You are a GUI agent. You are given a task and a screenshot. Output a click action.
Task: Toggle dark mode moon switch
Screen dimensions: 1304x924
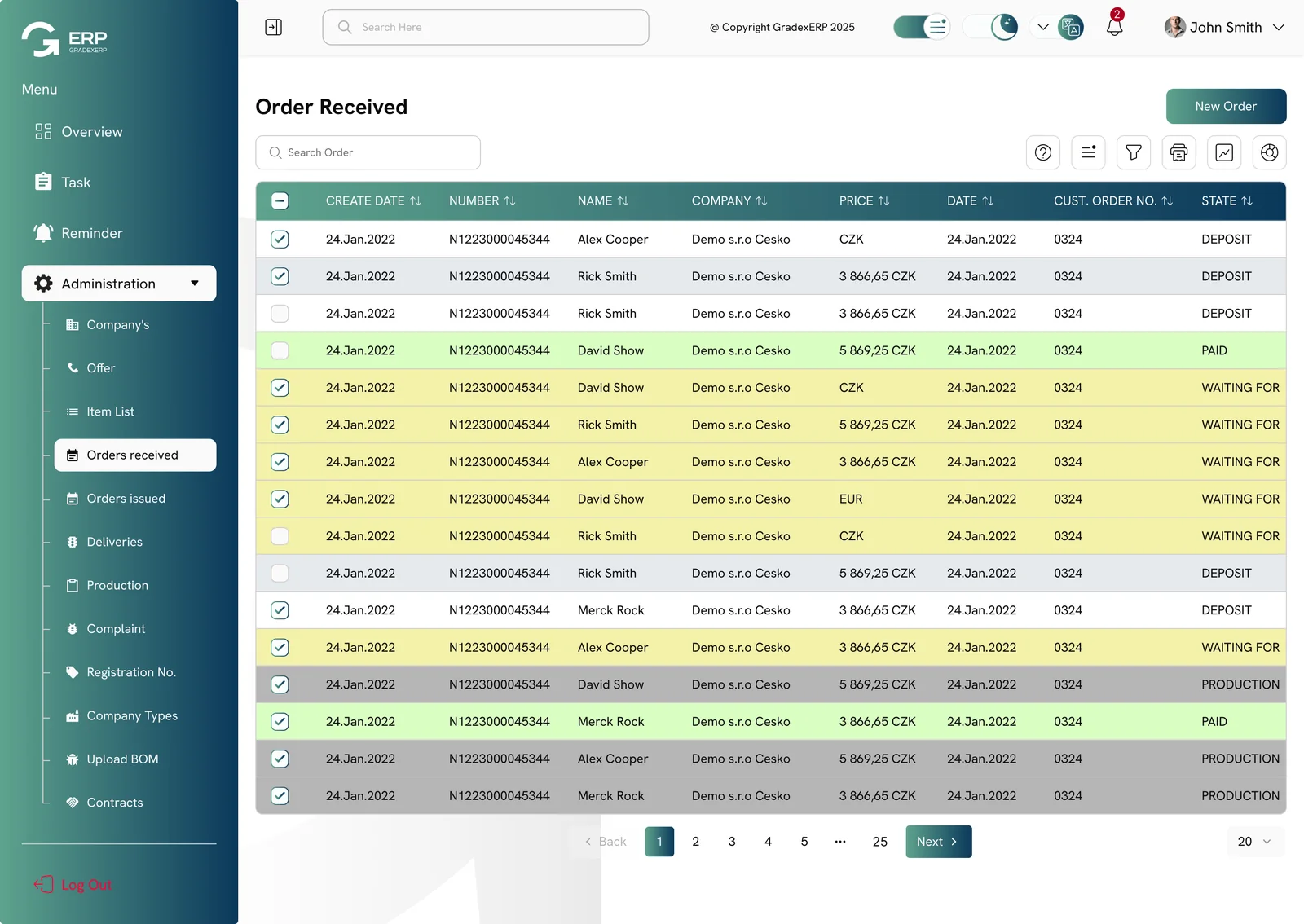click(990, 27)
